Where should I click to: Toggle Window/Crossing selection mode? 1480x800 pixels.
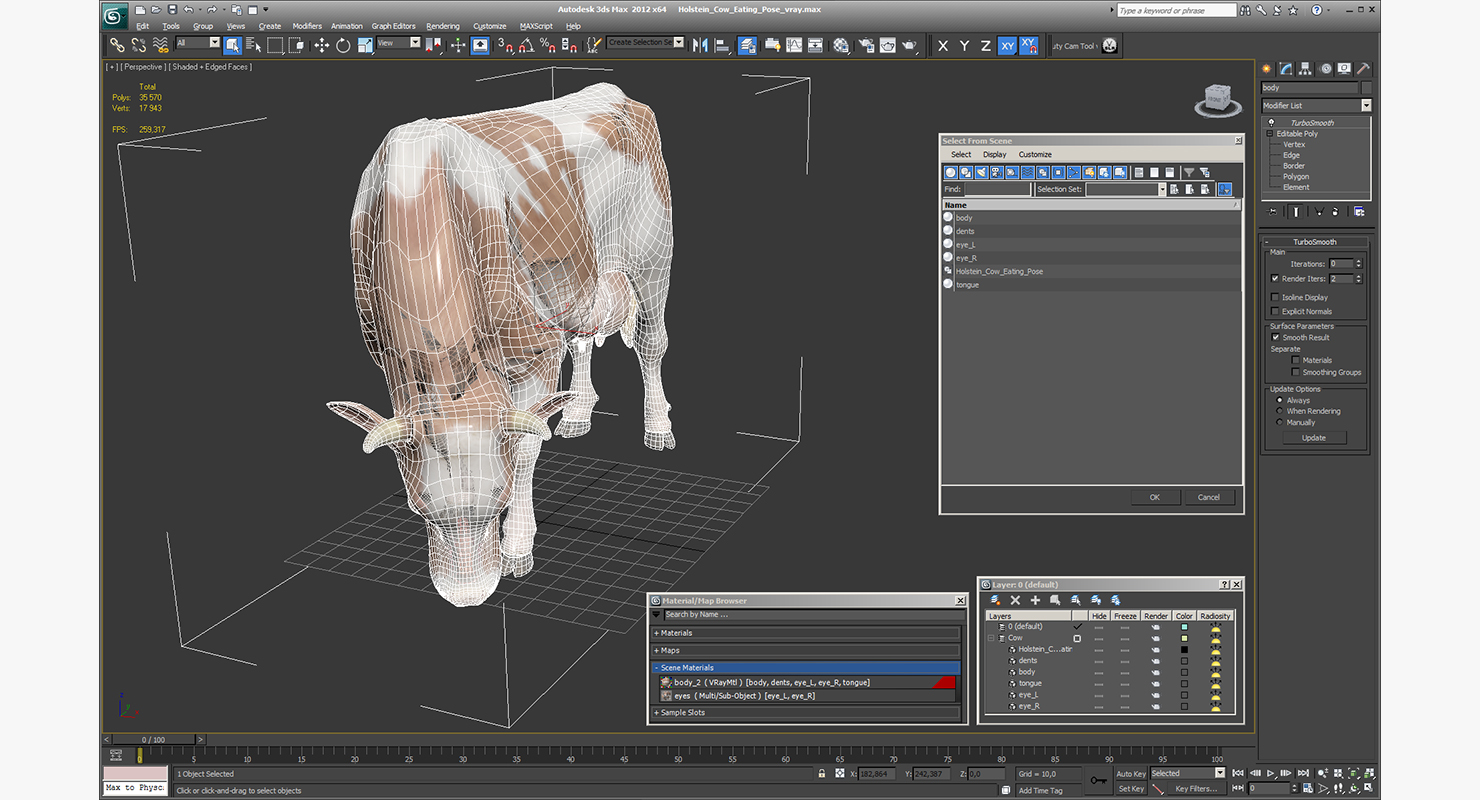(x=296, y=45)
